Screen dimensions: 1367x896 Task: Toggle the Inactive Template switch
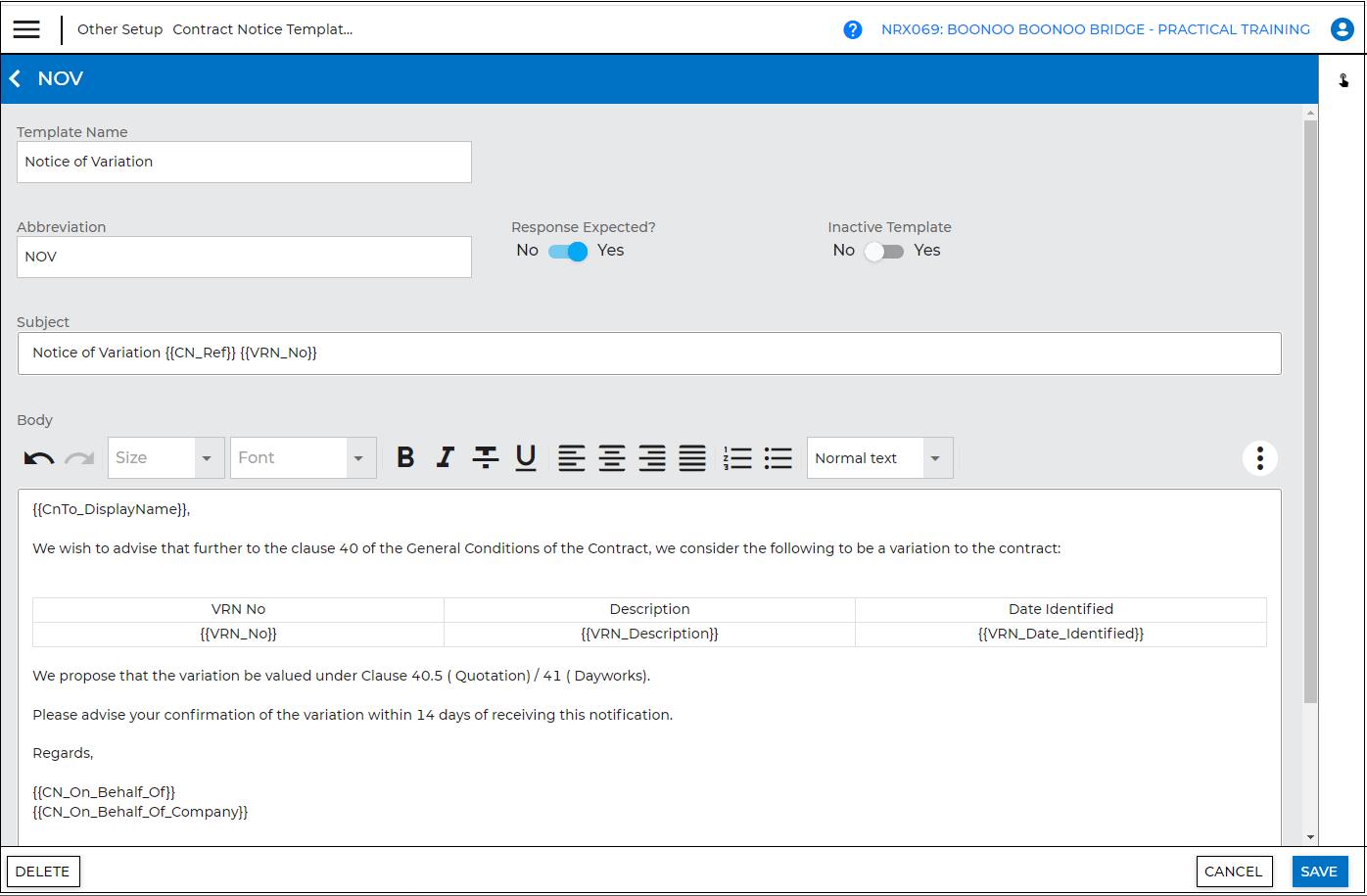(x=883, y=252)
